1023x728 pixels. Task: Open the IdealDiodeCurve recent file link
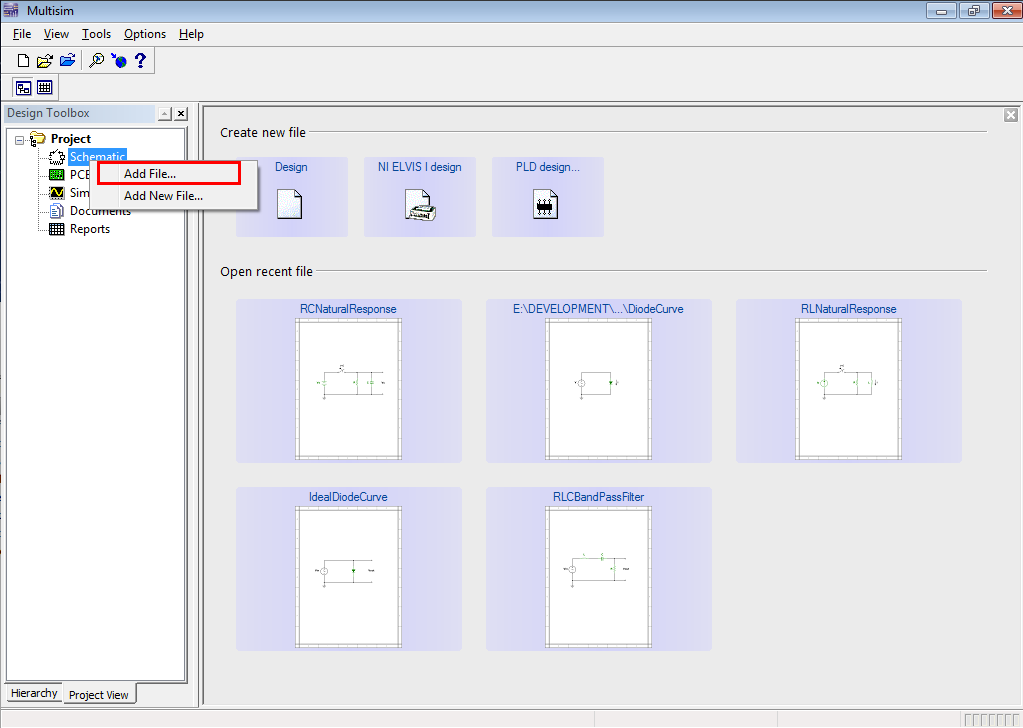348,497
